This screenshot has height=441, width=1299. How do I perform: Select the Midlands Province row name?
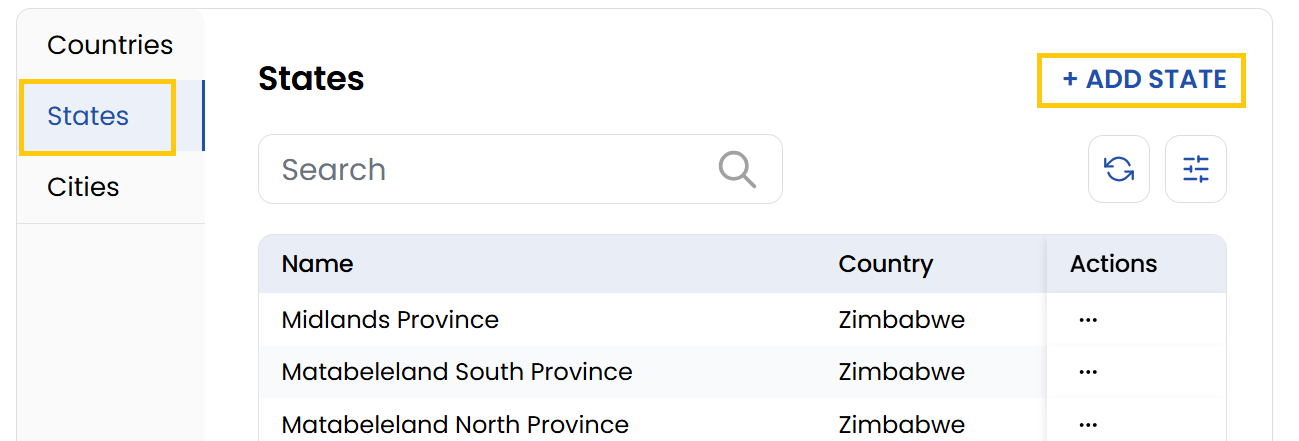tap(390, 320)
